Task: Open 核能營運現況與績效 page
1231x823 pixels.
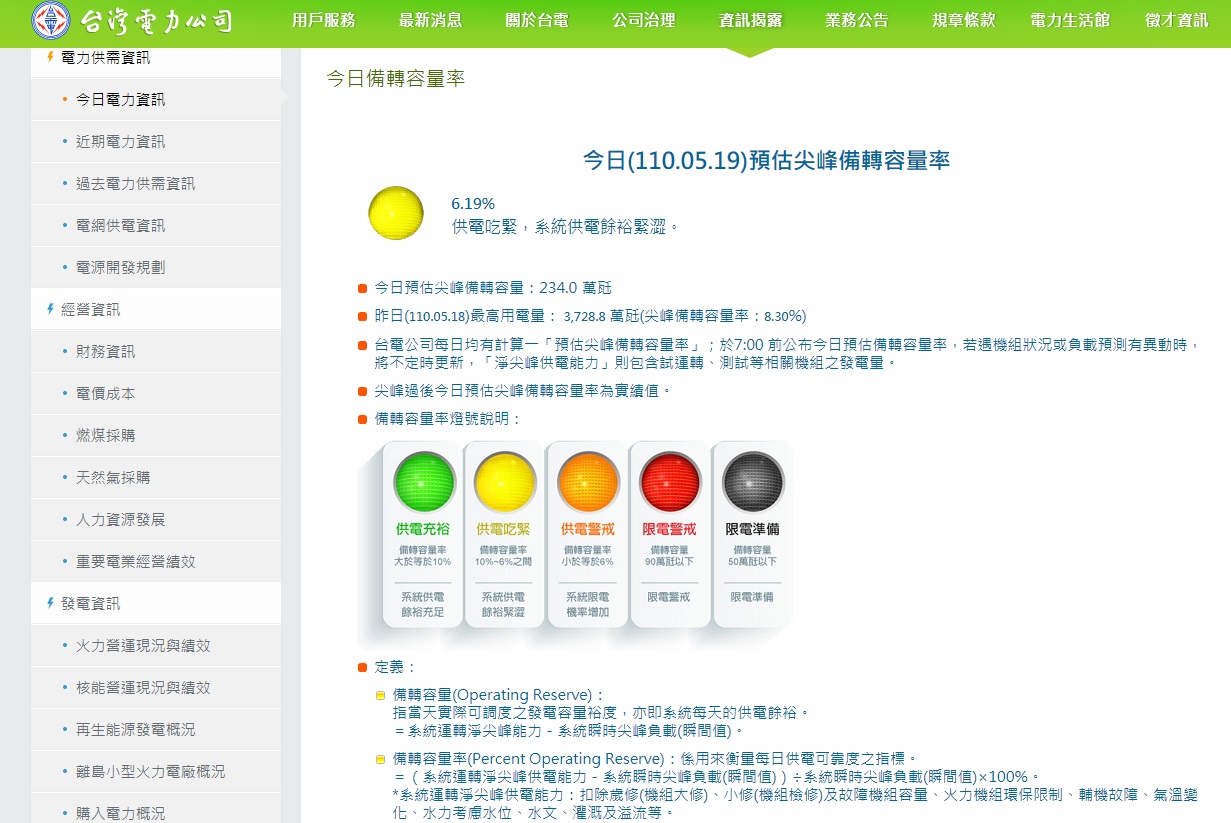Action: tap(143, 688)
